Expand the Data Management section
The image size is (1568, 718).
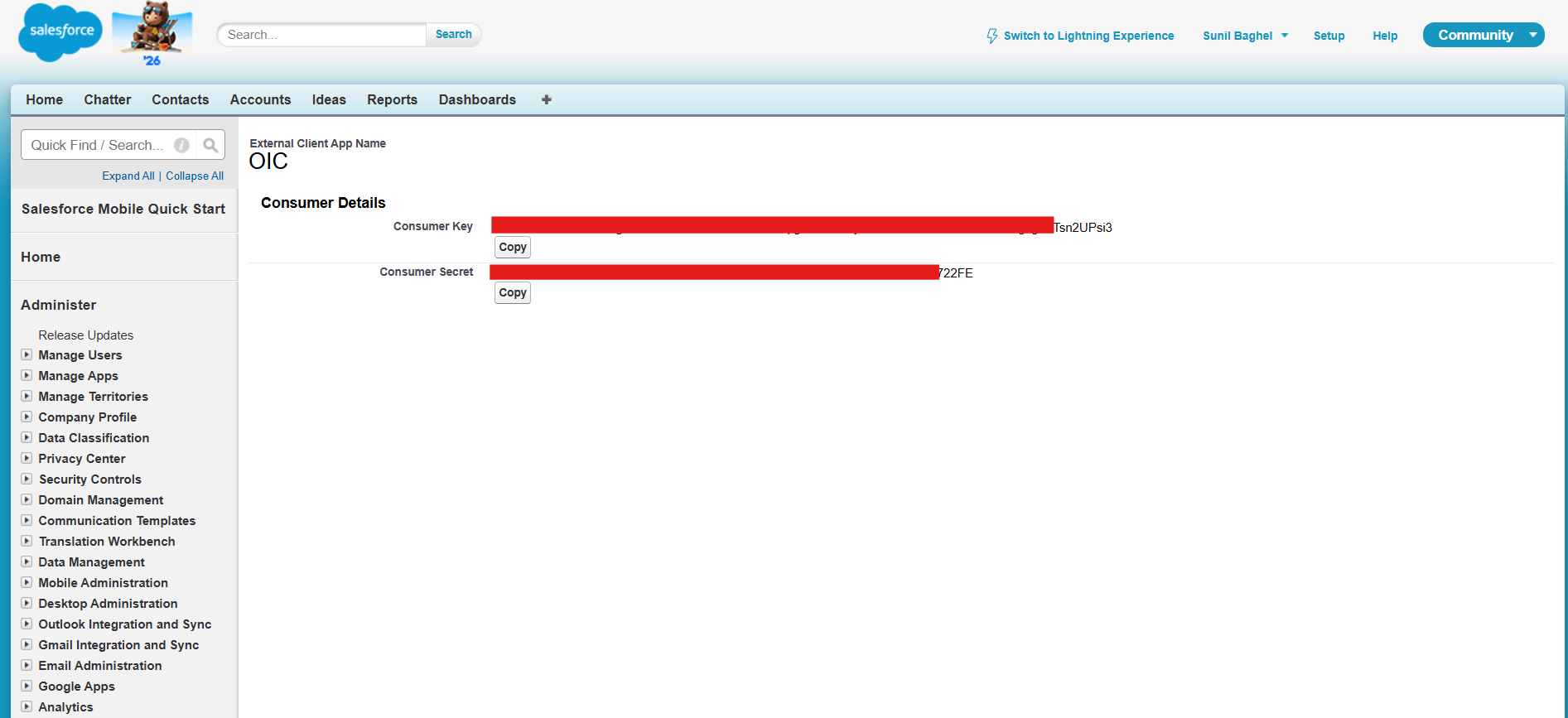point(27,561)
